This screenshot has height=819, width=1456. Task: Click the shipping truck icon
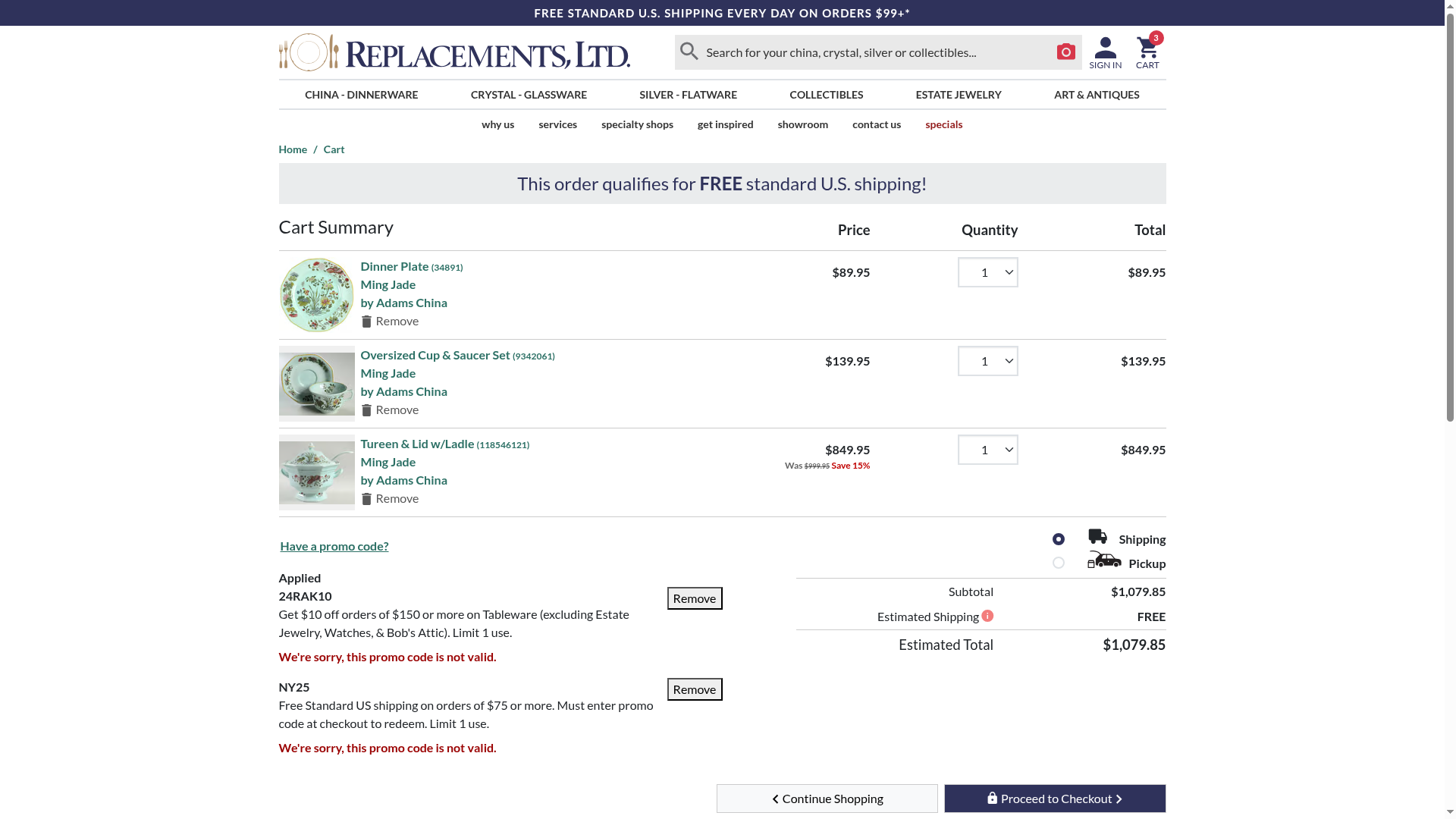(x=1097, y=537)
